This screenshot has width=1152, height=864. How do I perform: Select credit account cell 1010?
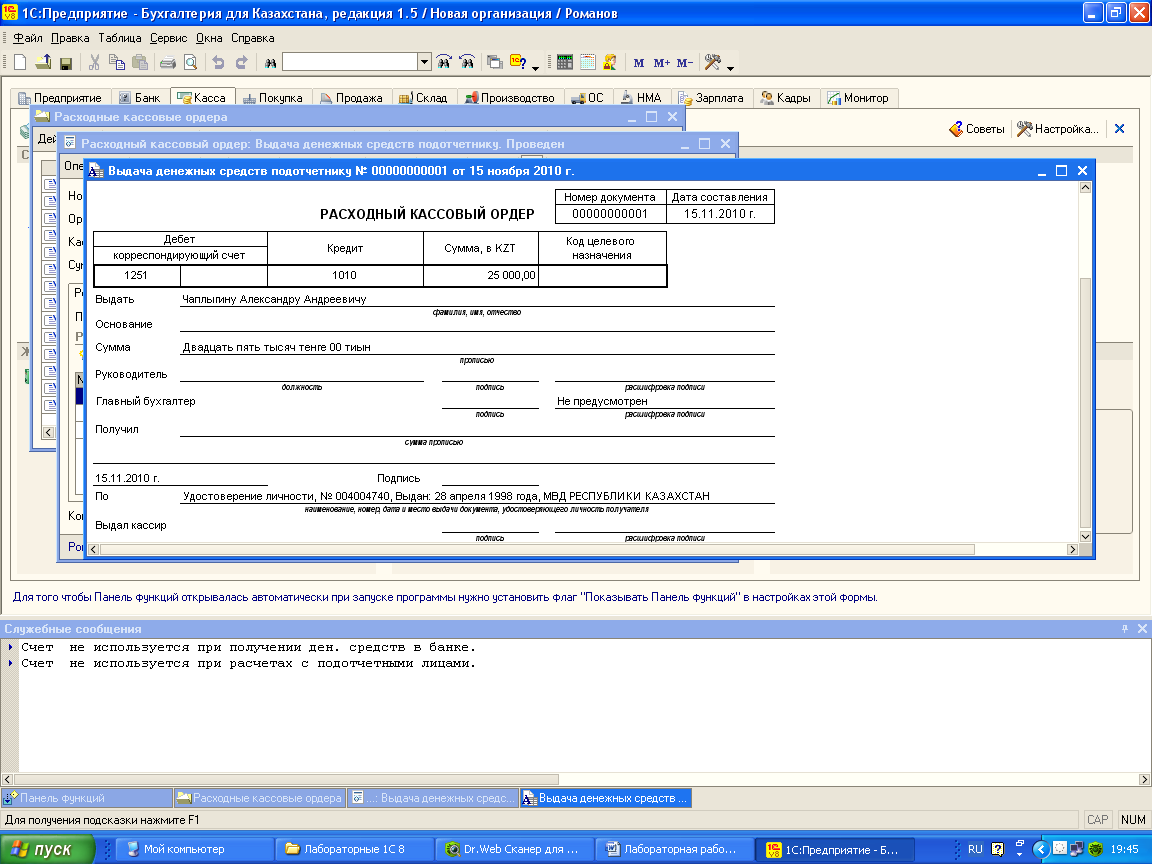pyautogui.click(x=345, y=275)
